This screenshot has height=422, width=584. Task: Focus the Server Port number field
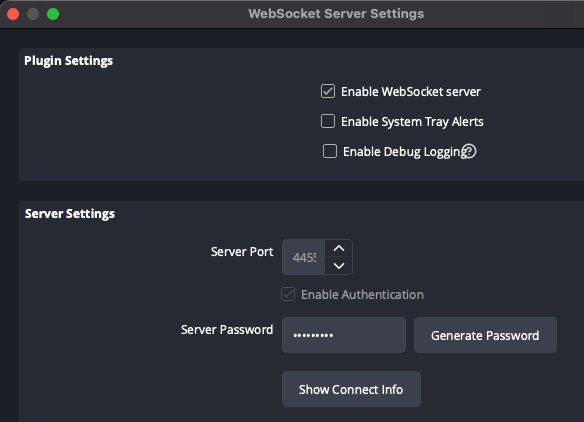(304, 257)
